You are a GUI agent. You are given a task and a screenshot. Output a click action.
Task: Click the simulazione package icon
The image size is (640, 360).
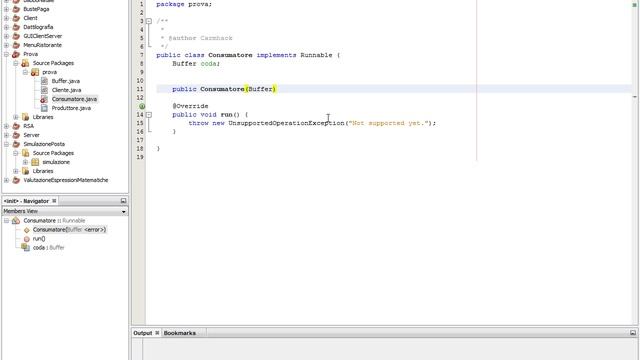tap(35, 162)
